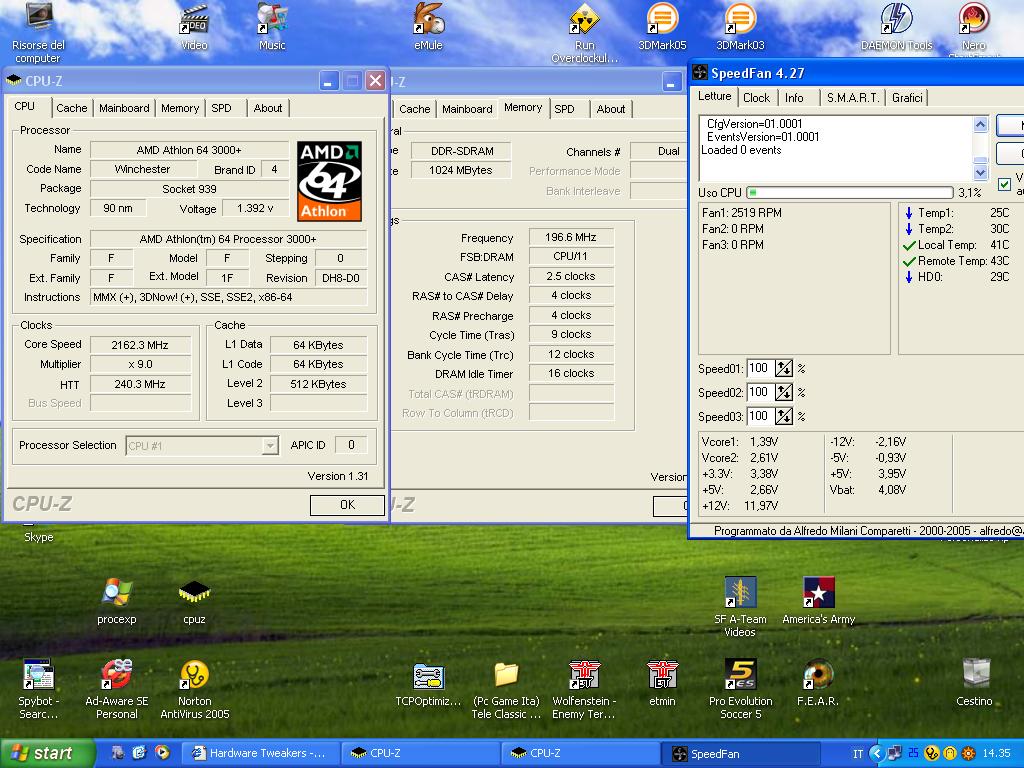Switch to Cache tab in front CPU-Z

[x=71, y=108]
